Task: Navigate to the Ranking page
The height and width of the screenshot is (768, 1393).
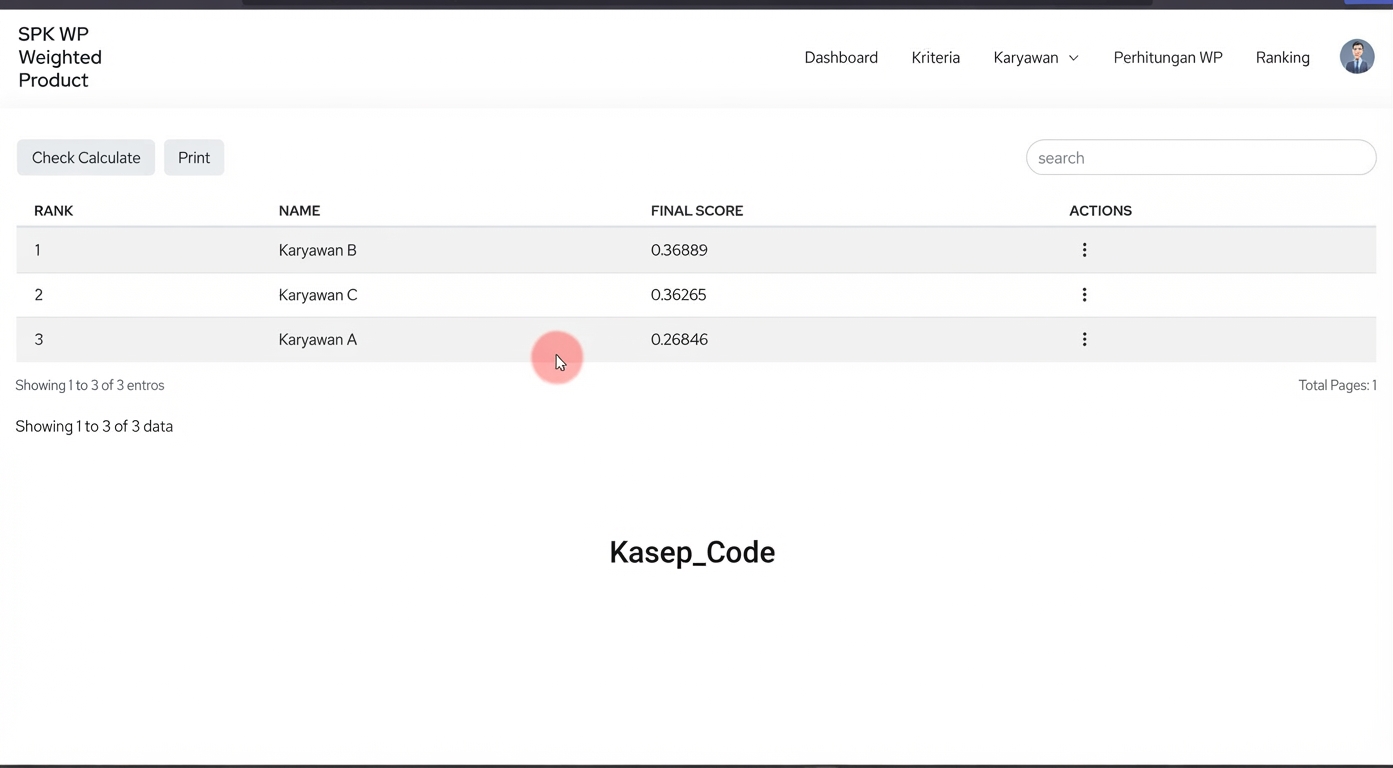Action: (x=1283, y=58)
